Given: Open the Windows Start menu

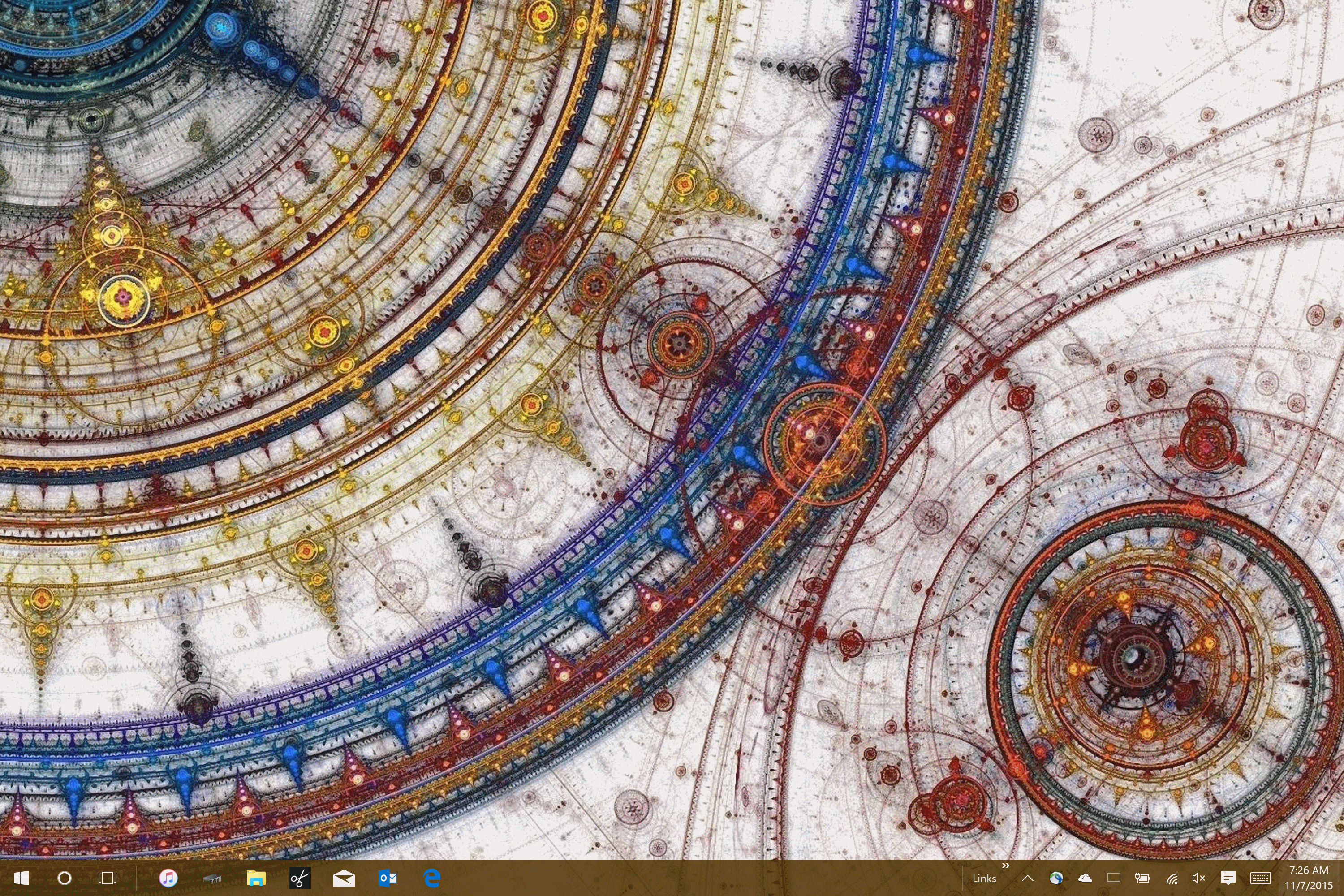Looking at the screenshot, I should pyautogui.click(x=21, y=878).
